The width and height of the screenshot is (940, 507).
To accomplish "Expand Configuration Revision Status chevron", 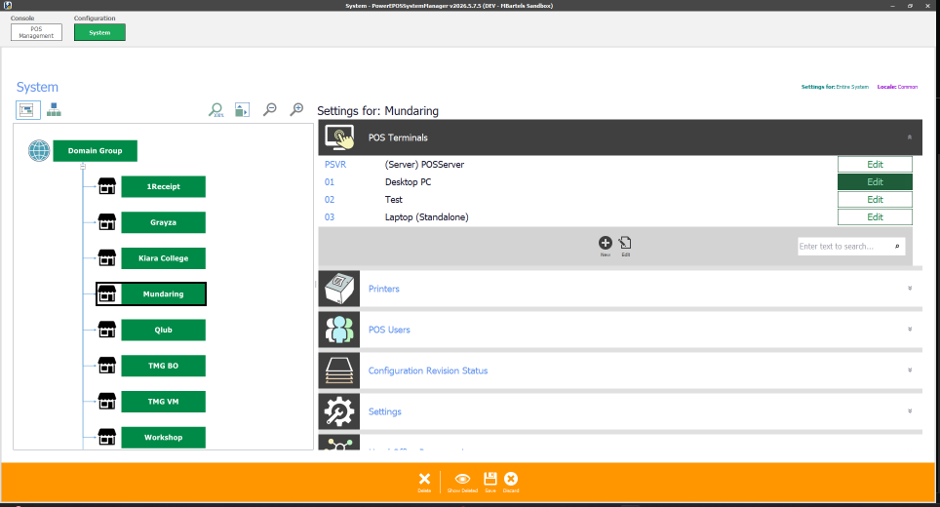I will (x=909, y=370).
